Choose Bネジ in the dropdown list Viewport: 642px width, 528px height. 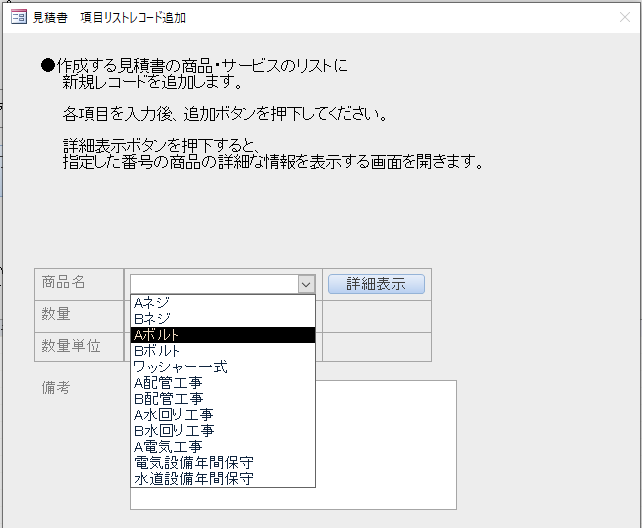point(222,319)
